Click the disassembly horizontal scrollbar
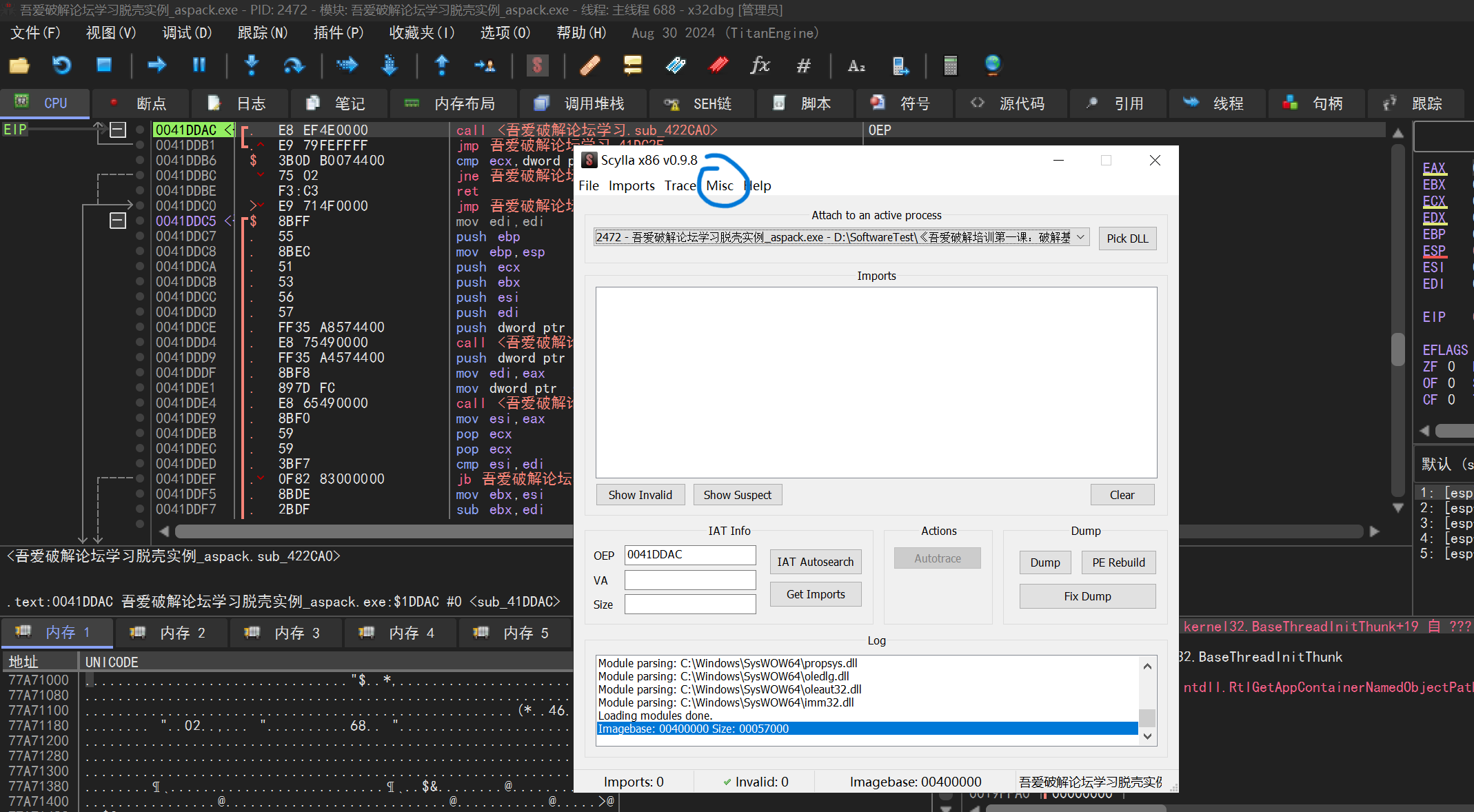1474x812 pixels. click(372, 531)
